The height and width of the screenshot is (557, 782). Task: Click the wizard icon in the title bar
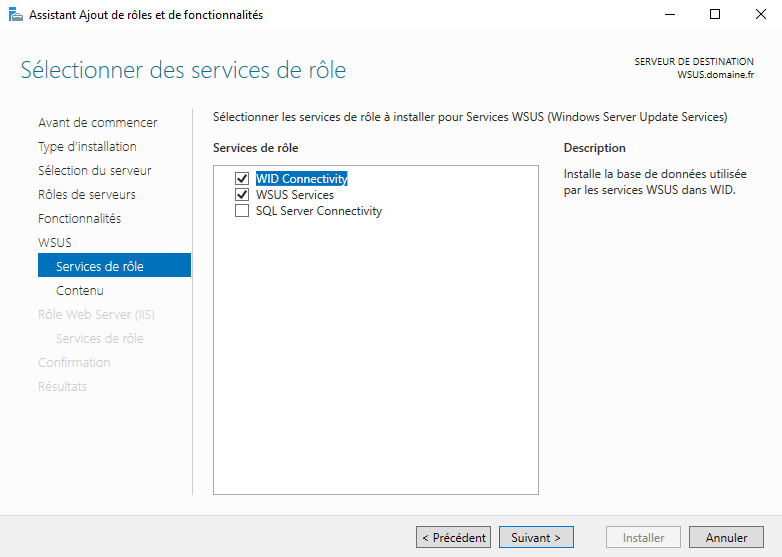(x=15, y=15)
